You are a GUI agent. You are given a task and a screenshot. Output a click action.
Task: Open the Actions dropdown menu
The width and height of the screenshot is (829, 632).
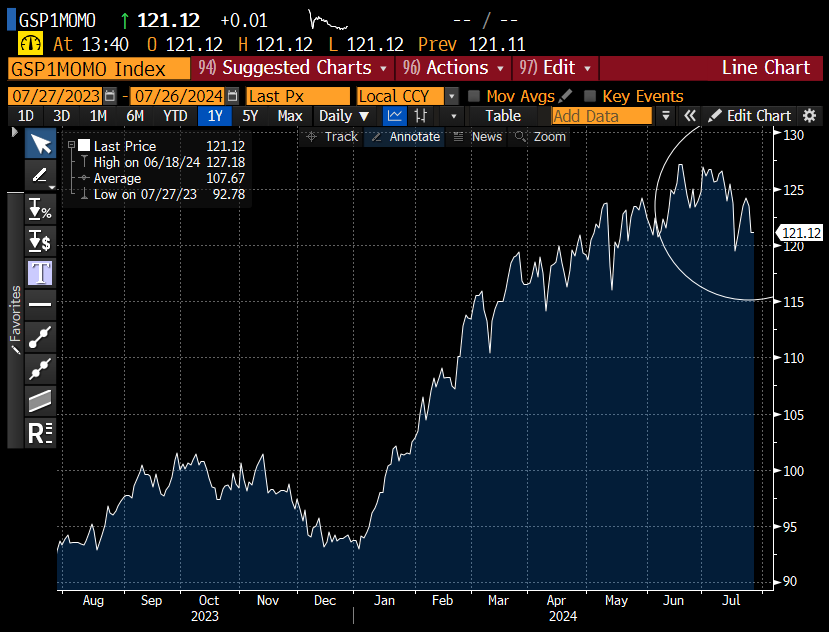(x=453, y=68)
